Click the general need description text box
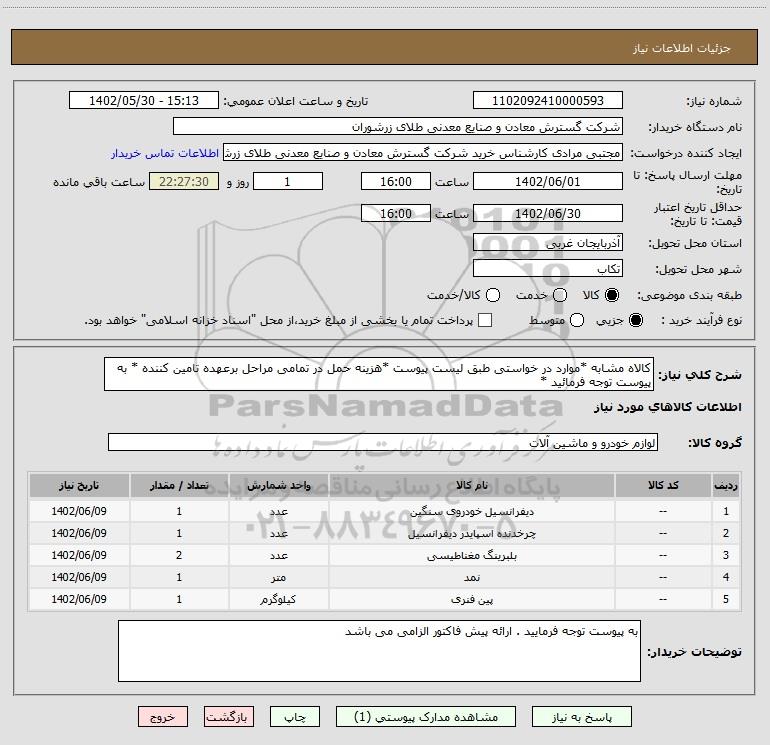 coord(379,374)
